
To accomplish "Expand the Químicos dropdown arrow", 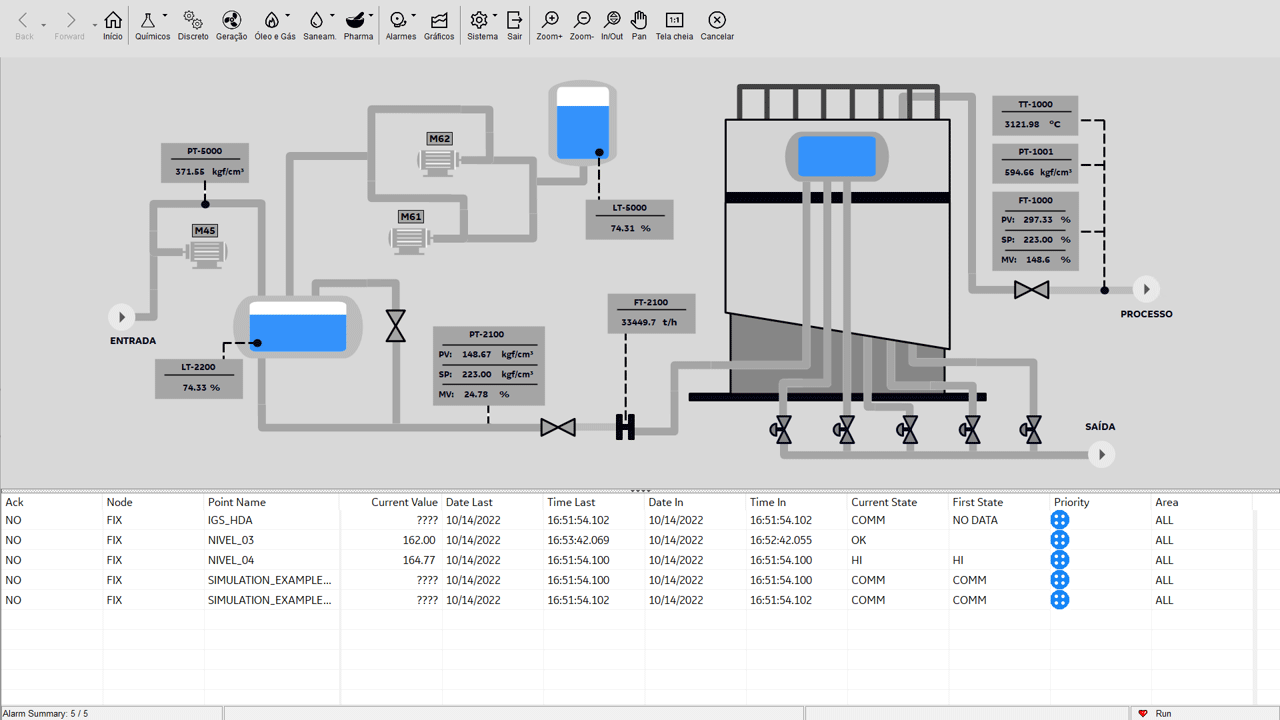I will coord(165,16).
